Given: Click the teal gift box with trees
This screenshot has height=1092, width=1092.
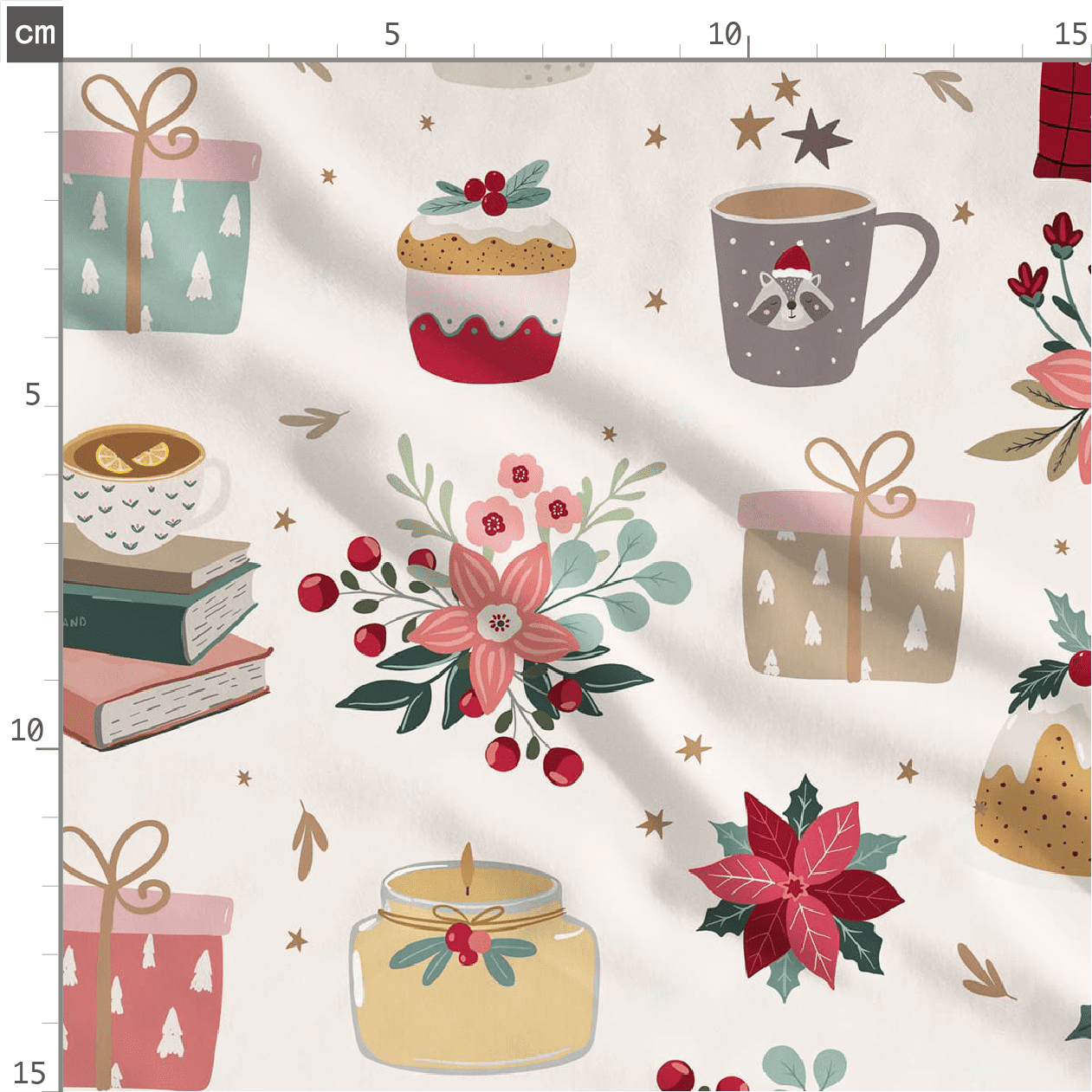Looking at the screenshot, I should (160, 201).
